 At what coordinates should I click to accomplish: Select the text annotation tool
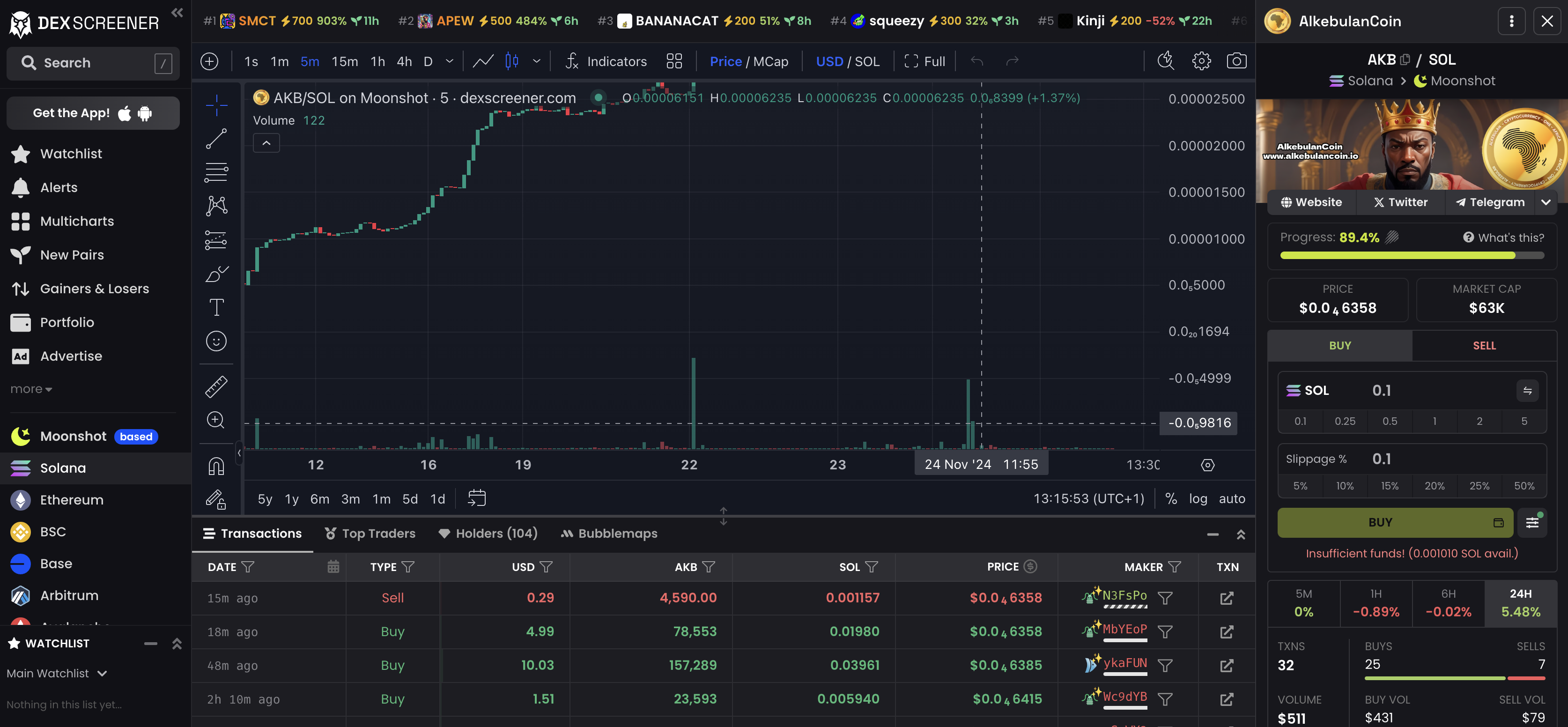216,307
